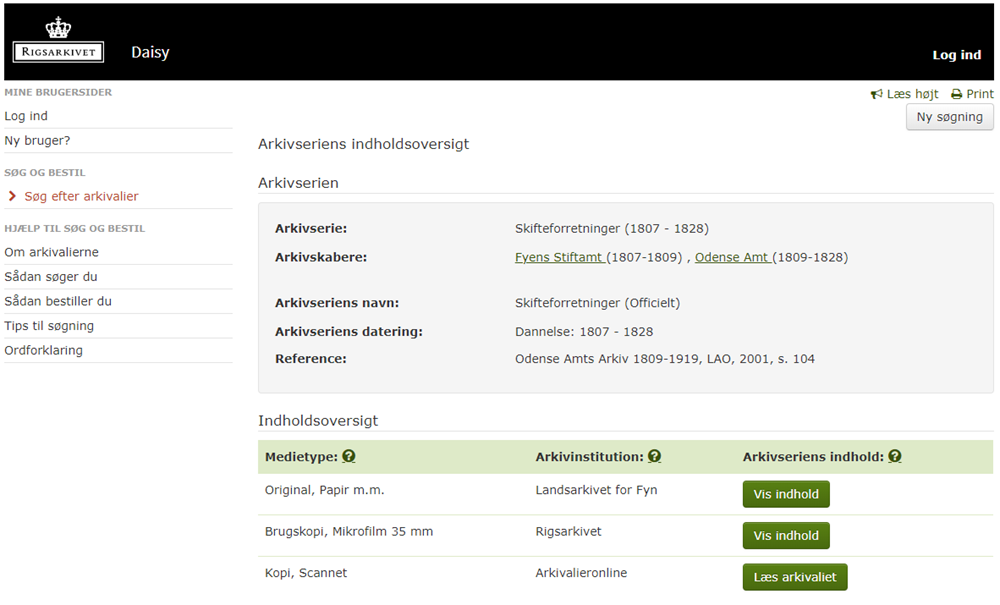Open the Ny bruger? sidebar link
Viewport: 1000px width, 605px height.
point(38,140)
